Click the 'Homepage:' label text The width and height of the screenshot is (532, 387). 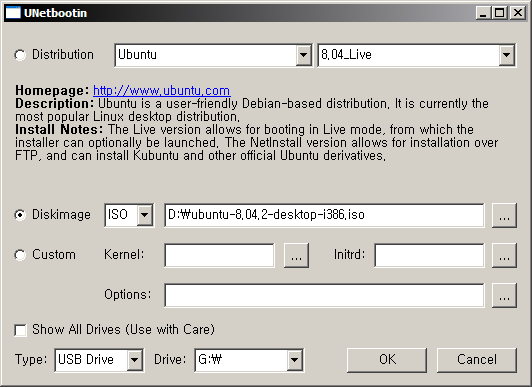click(52, 91)
